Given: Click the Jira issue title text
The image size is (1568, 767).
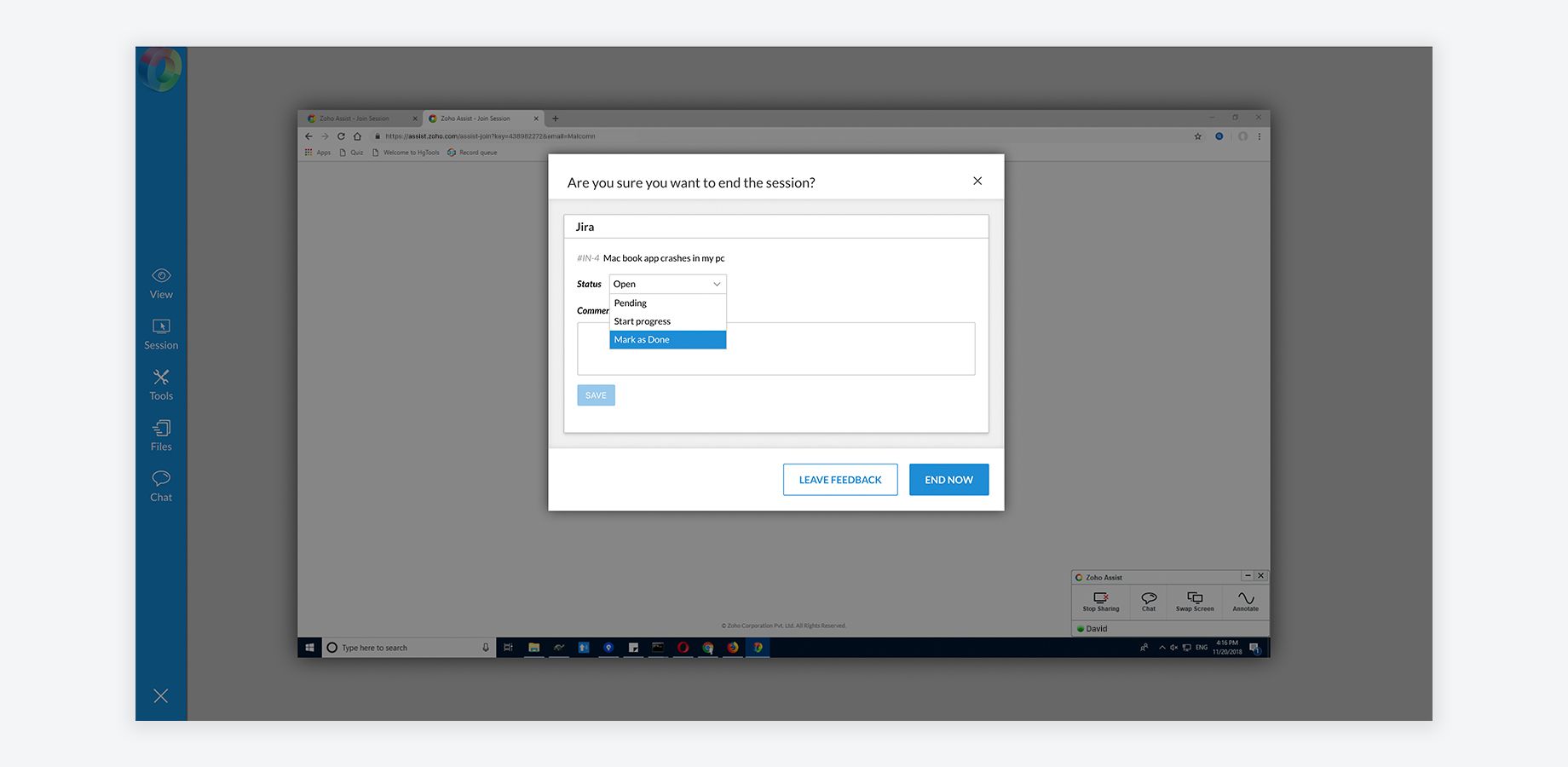Looking at the screenshot, I should pyautogui.click(x=664, y=258).
